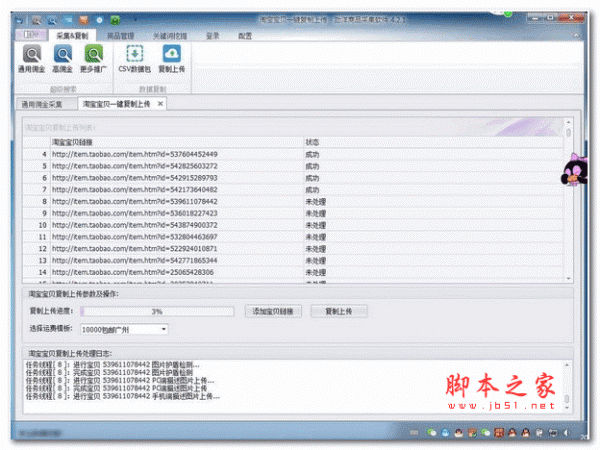This screenshot has width=600, height=450.
Task: Click the 高佣金 ribbon icon
Action: (x=62, y=55)
